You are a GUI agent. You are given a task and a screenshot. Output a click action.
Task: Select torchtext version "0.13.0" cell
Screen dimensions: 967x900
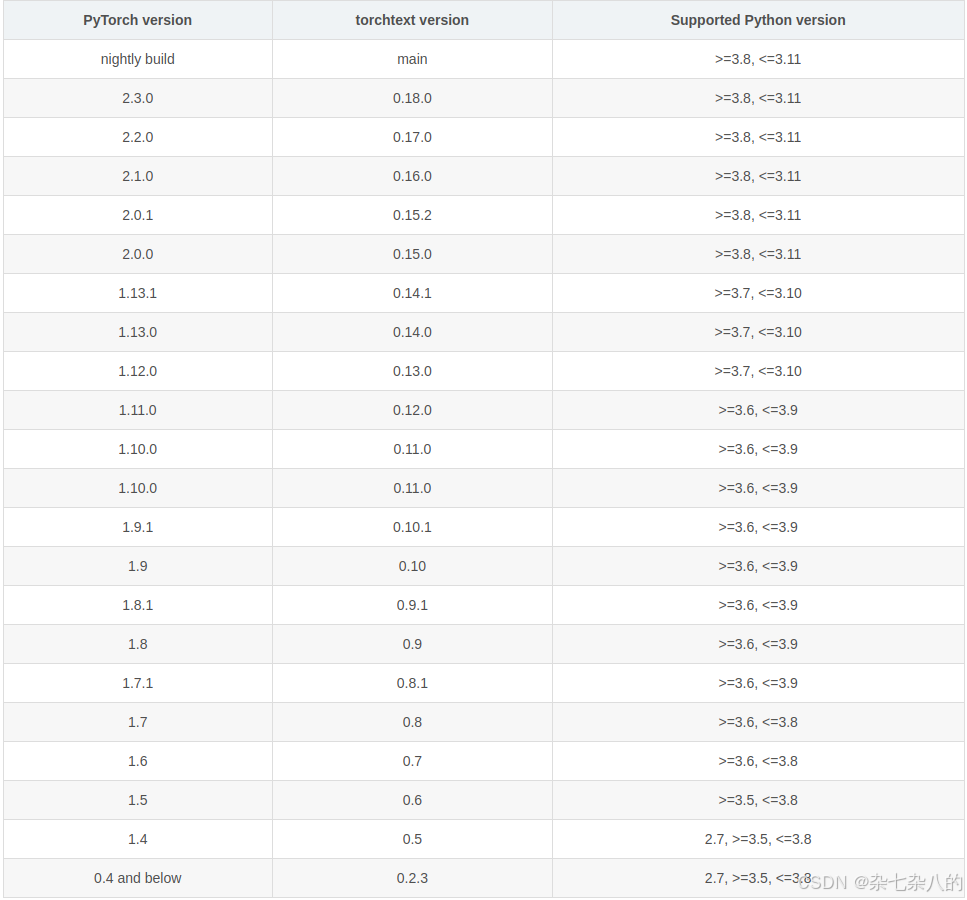click(x=412, y=371)
